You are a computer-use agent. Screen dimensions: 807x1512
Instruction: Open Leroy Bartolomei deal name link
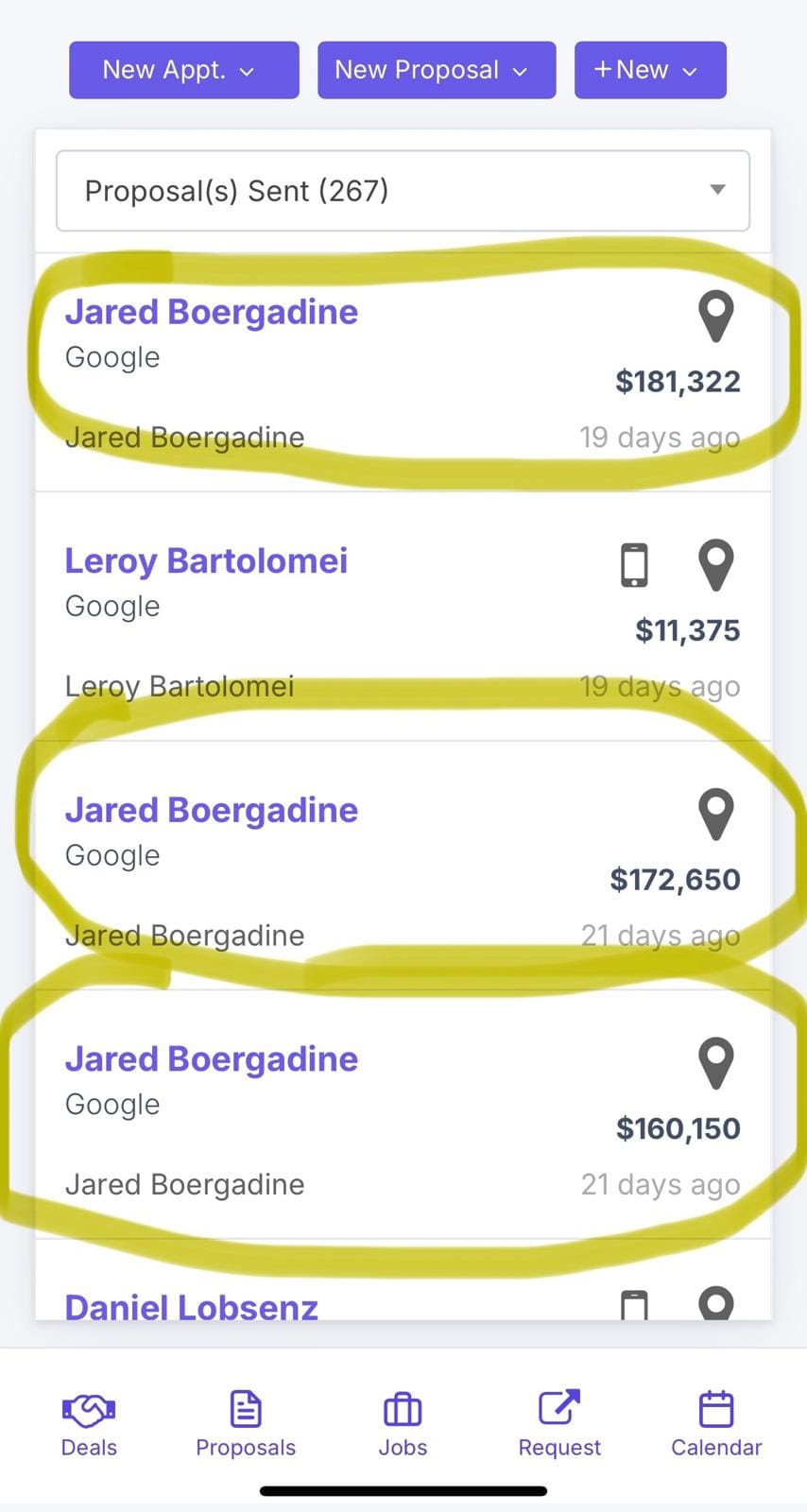pos(206,561)
